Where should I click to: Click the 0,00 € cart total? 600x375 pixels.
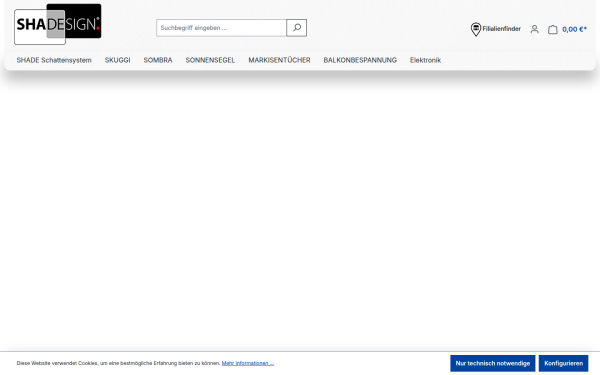[574, 29]
